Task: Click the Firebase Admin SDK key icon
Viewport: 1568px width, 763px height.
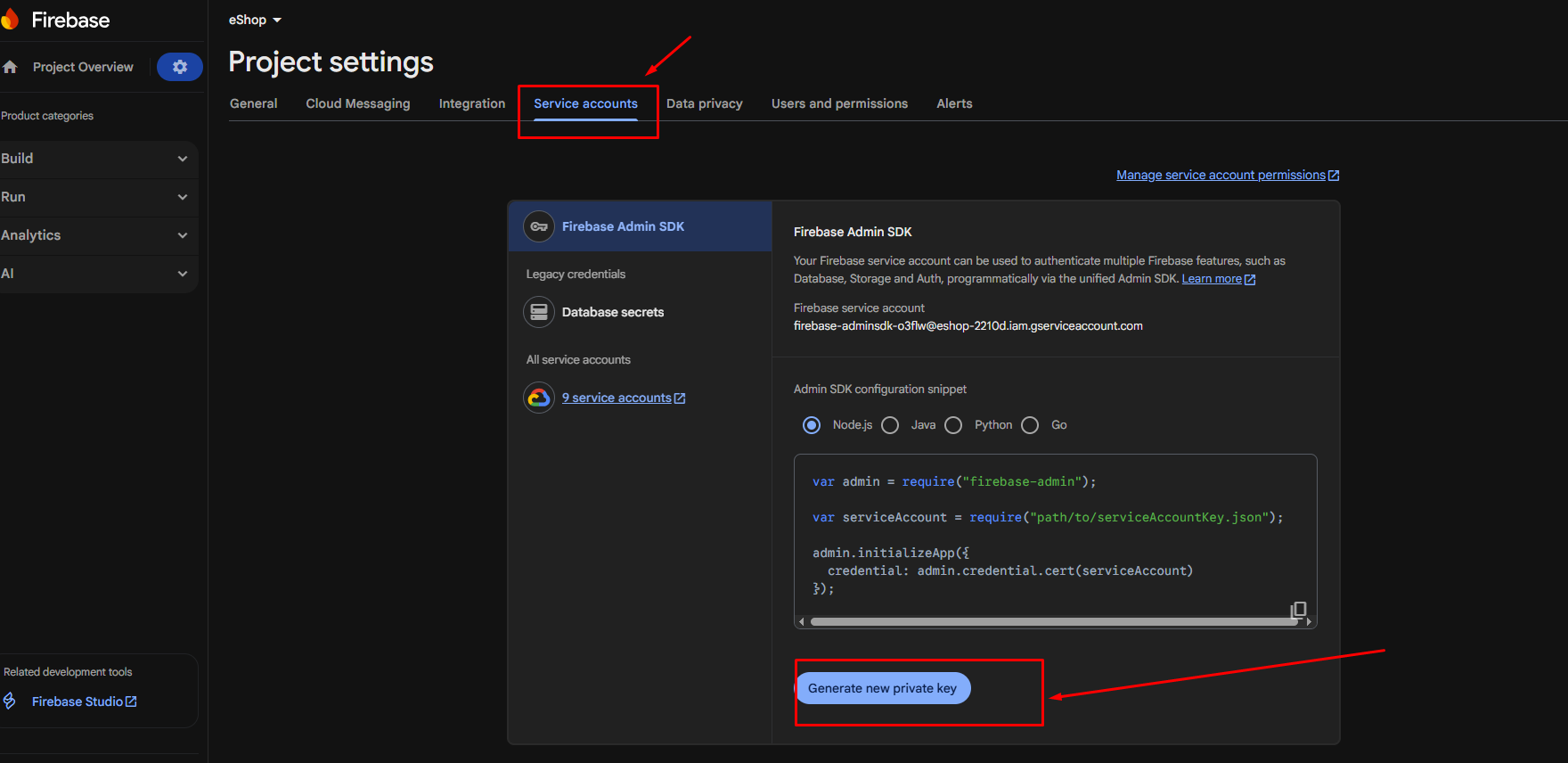Action: [x=539, y=226]
